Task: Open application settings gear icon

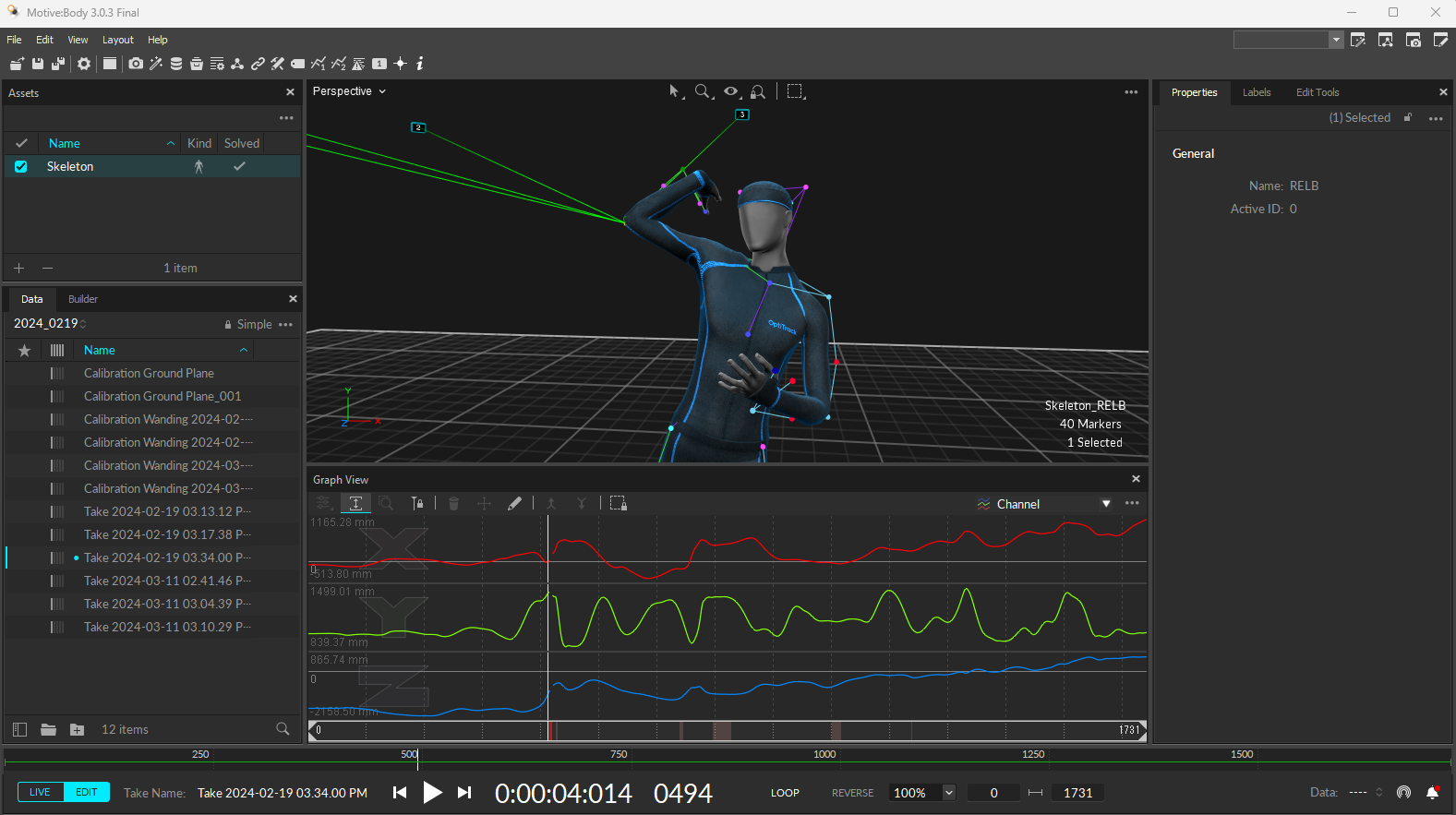Action: tap(84, 64)
